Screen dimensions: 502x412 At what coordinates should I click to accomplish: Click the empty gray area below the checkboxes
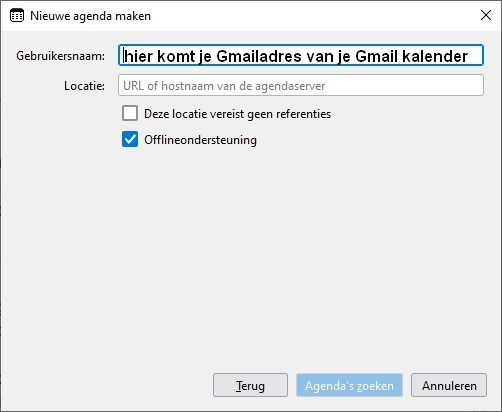click(x=251, y=257)
